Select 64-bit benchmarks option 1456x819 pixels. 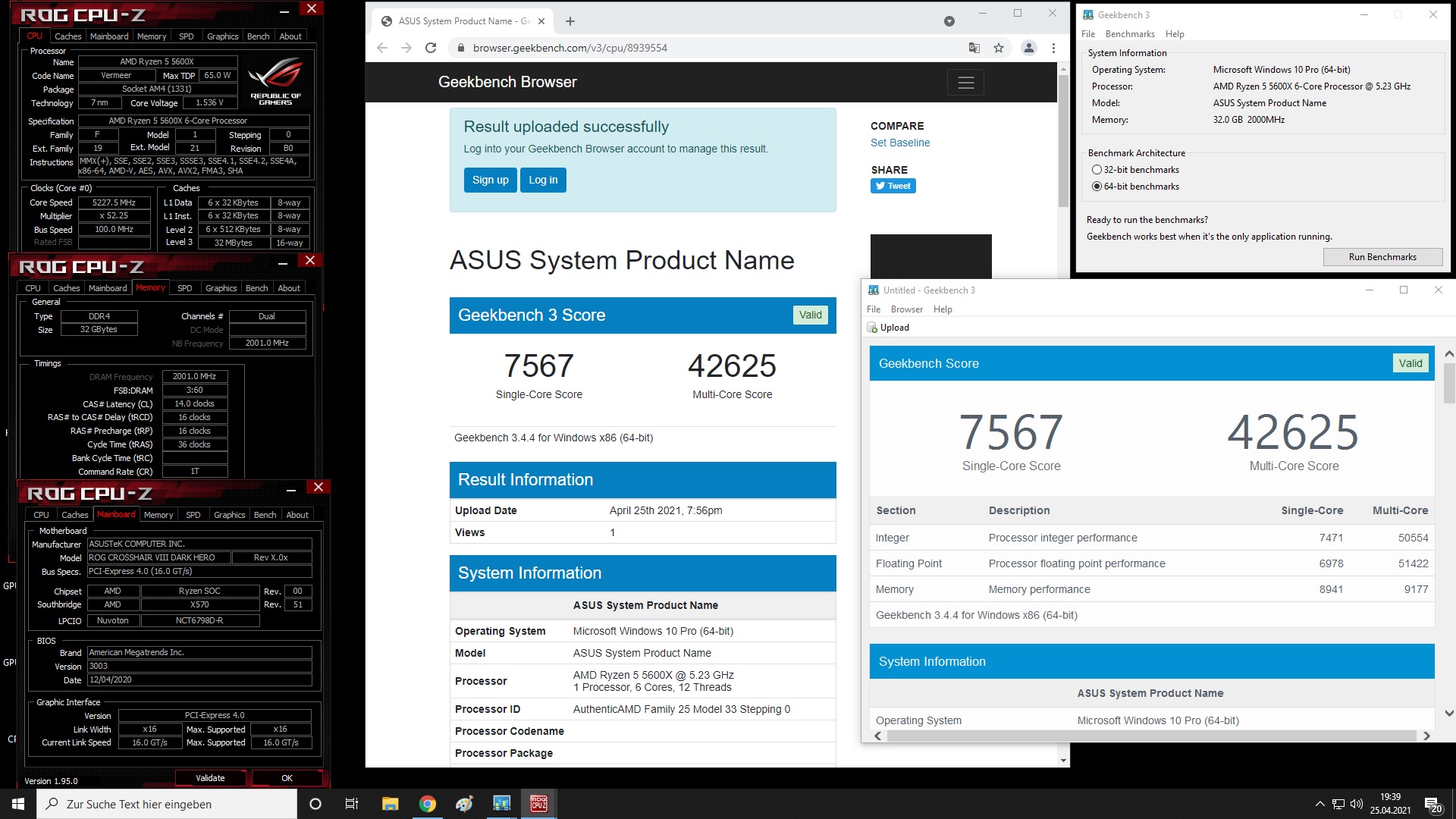coord(1135,187)
